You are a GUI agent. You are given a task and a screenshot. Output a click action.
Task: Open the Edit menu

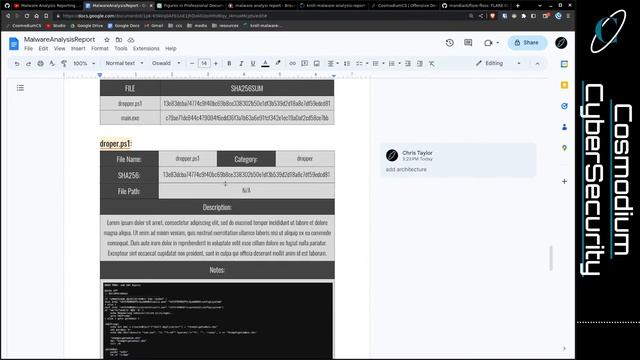coord(43,49)
